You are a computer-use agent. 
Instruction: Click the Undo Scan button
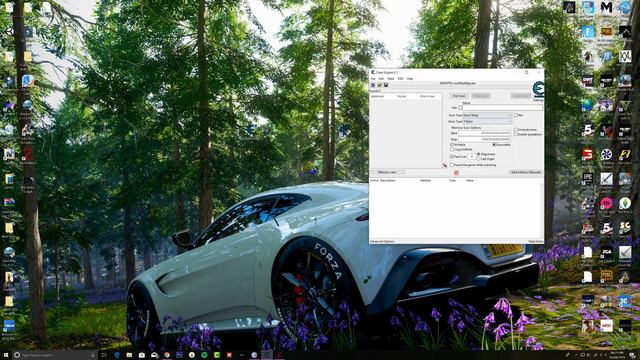(520, 96)
